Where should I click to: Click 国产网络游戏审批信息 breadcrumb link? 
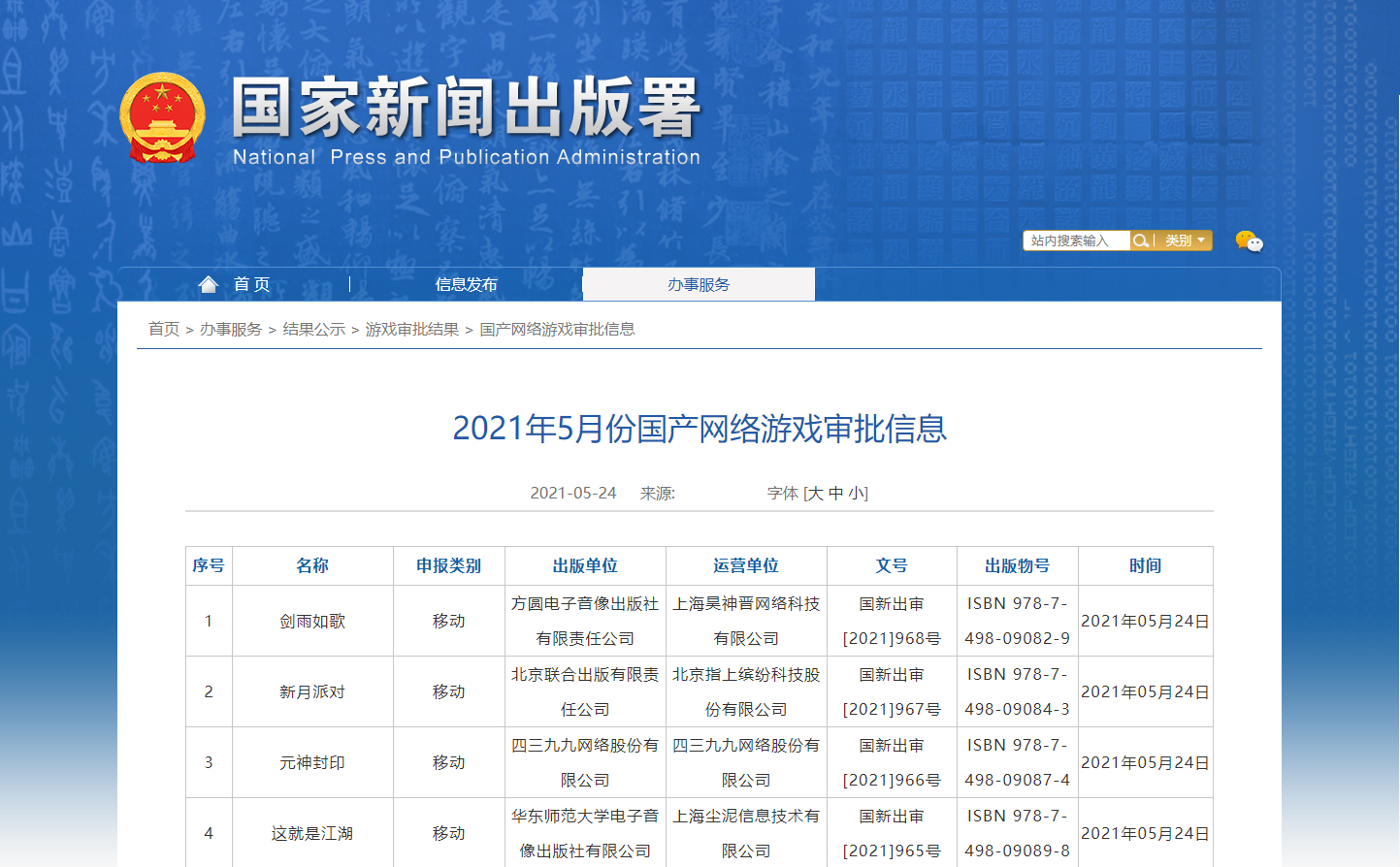click(557, 330)
